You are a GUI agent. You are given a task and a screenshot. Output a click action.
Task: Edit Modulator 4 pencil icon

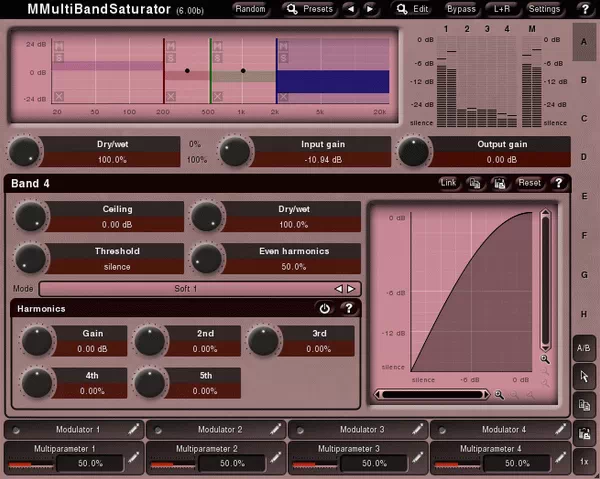[x=560, y=429]
